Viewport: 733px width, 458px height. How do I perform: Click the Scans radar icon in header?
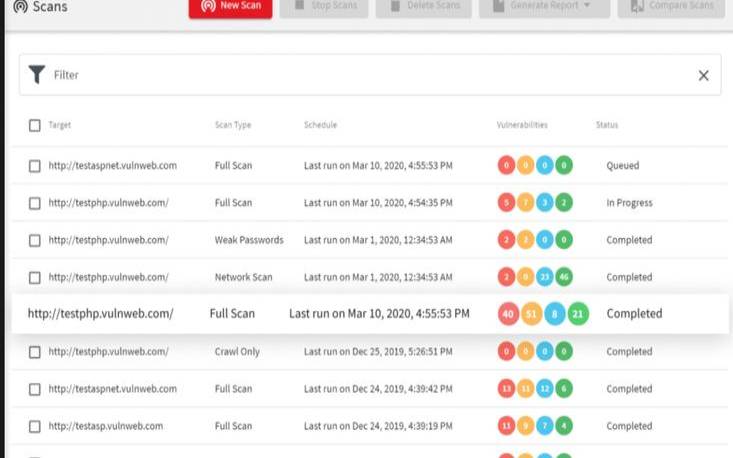pyautogui.click(x=20, y=6)
